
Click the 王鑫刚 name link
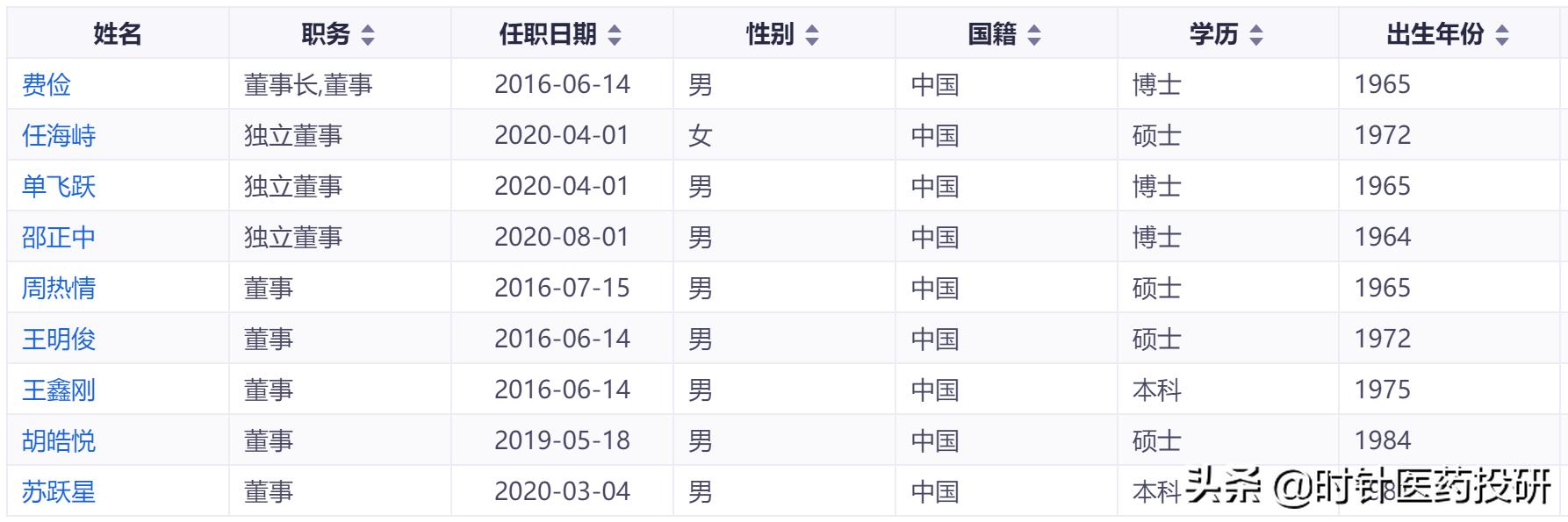click(x=59, y=390)
